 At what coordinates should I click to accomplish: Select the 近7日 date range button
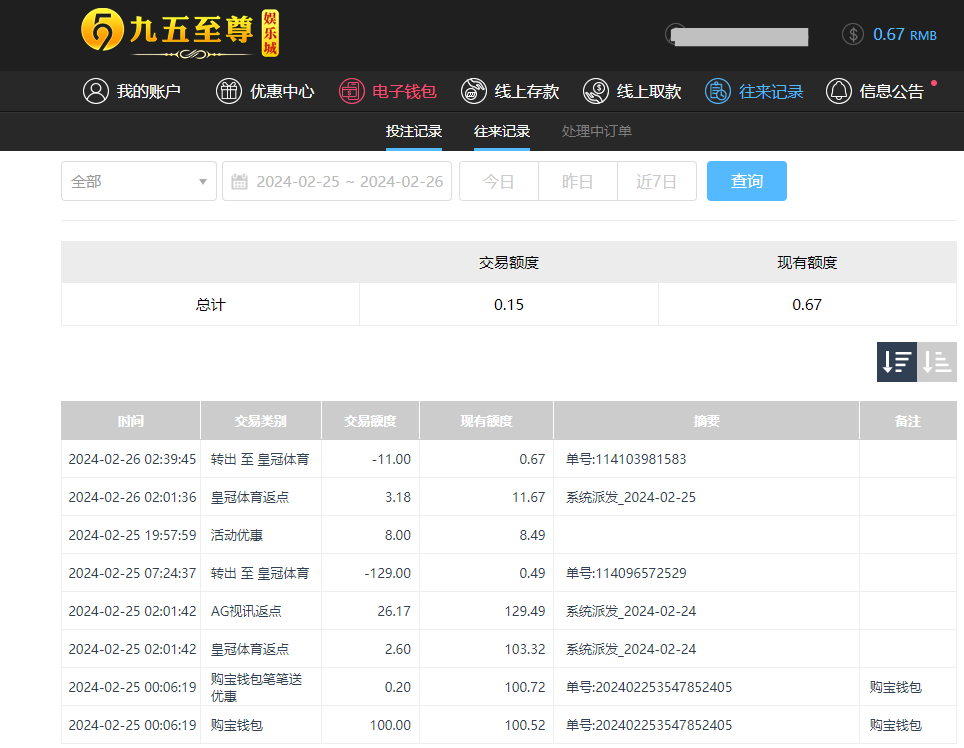(657, 181)
